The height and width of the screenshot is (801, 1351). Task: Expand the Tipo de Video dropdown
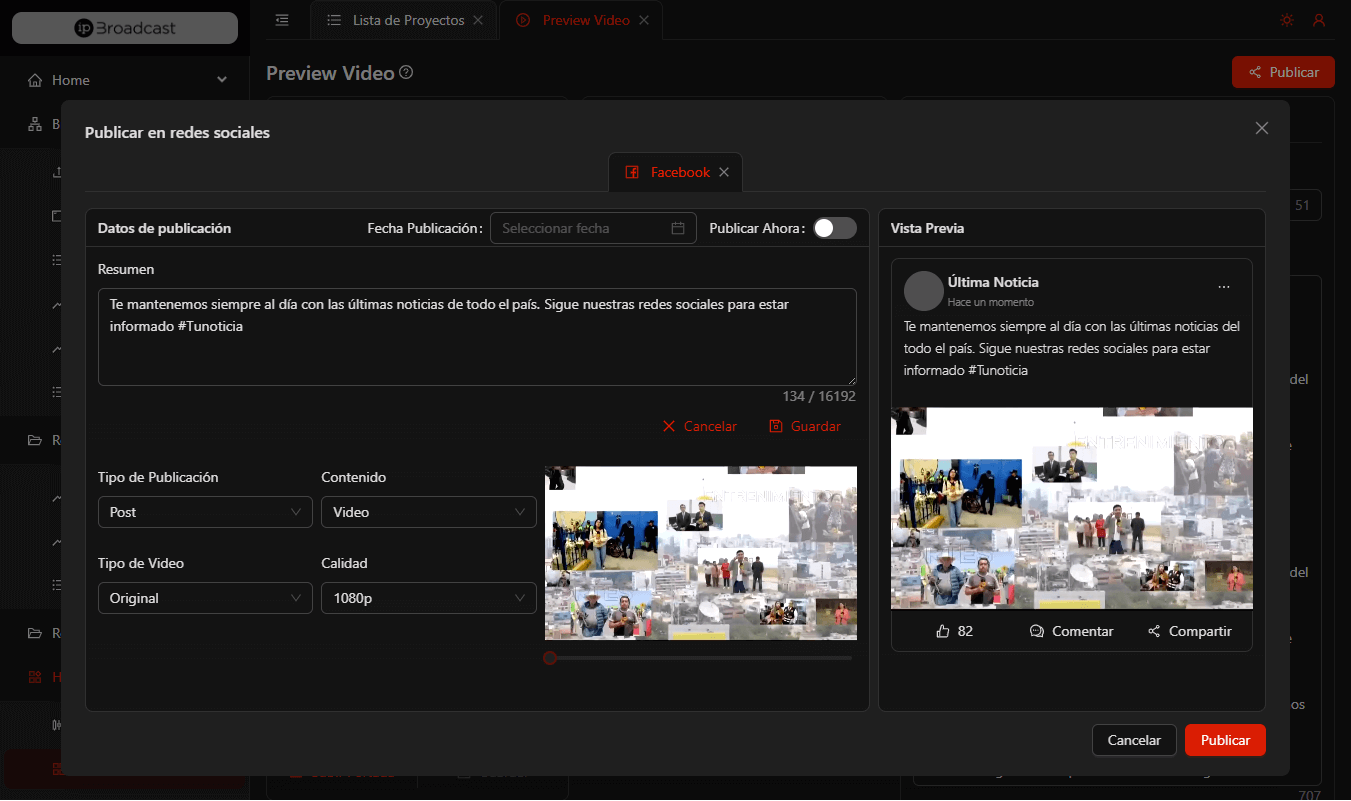204,598
